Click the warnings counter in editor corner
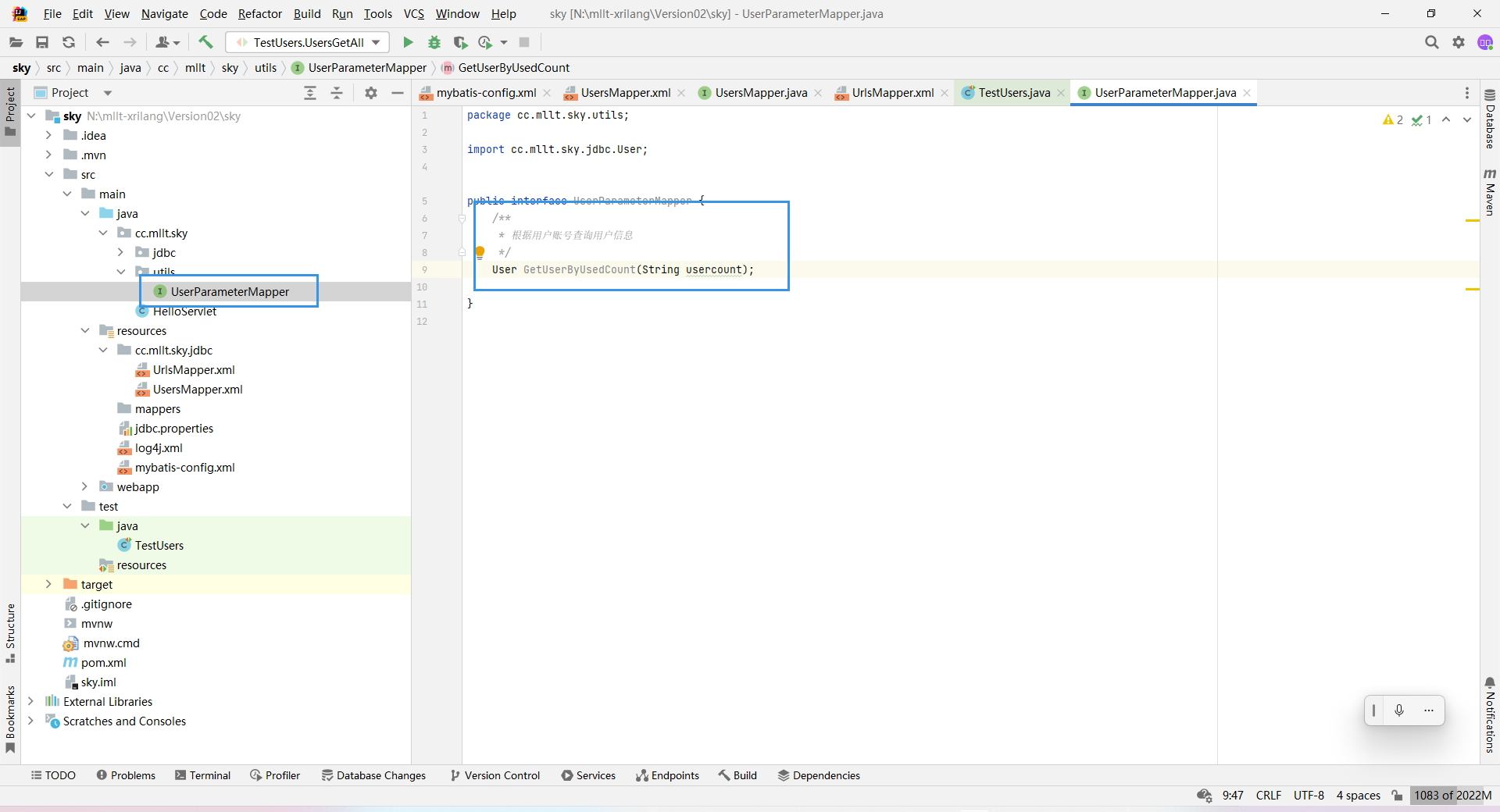The height and width of the screenshot is (812, 1500). pos(1392,119)
